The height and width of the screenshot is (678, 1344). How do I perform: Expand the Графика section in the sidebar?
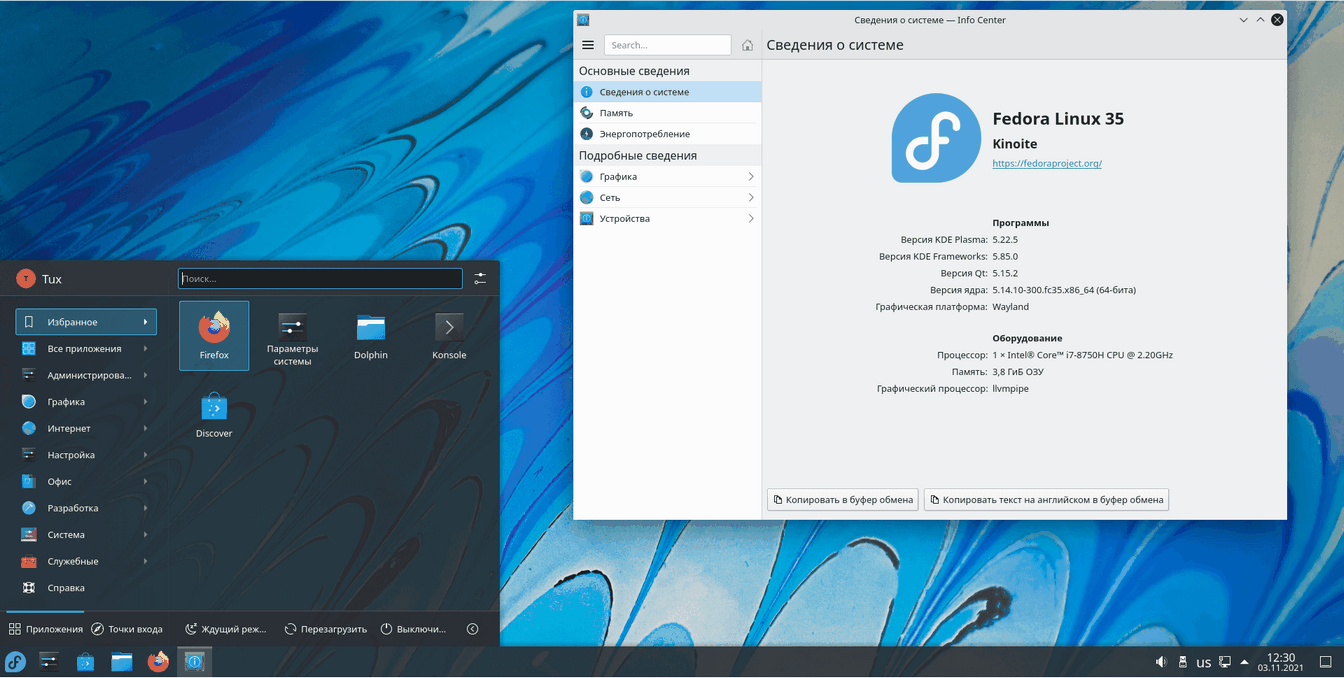click(667, 177)
